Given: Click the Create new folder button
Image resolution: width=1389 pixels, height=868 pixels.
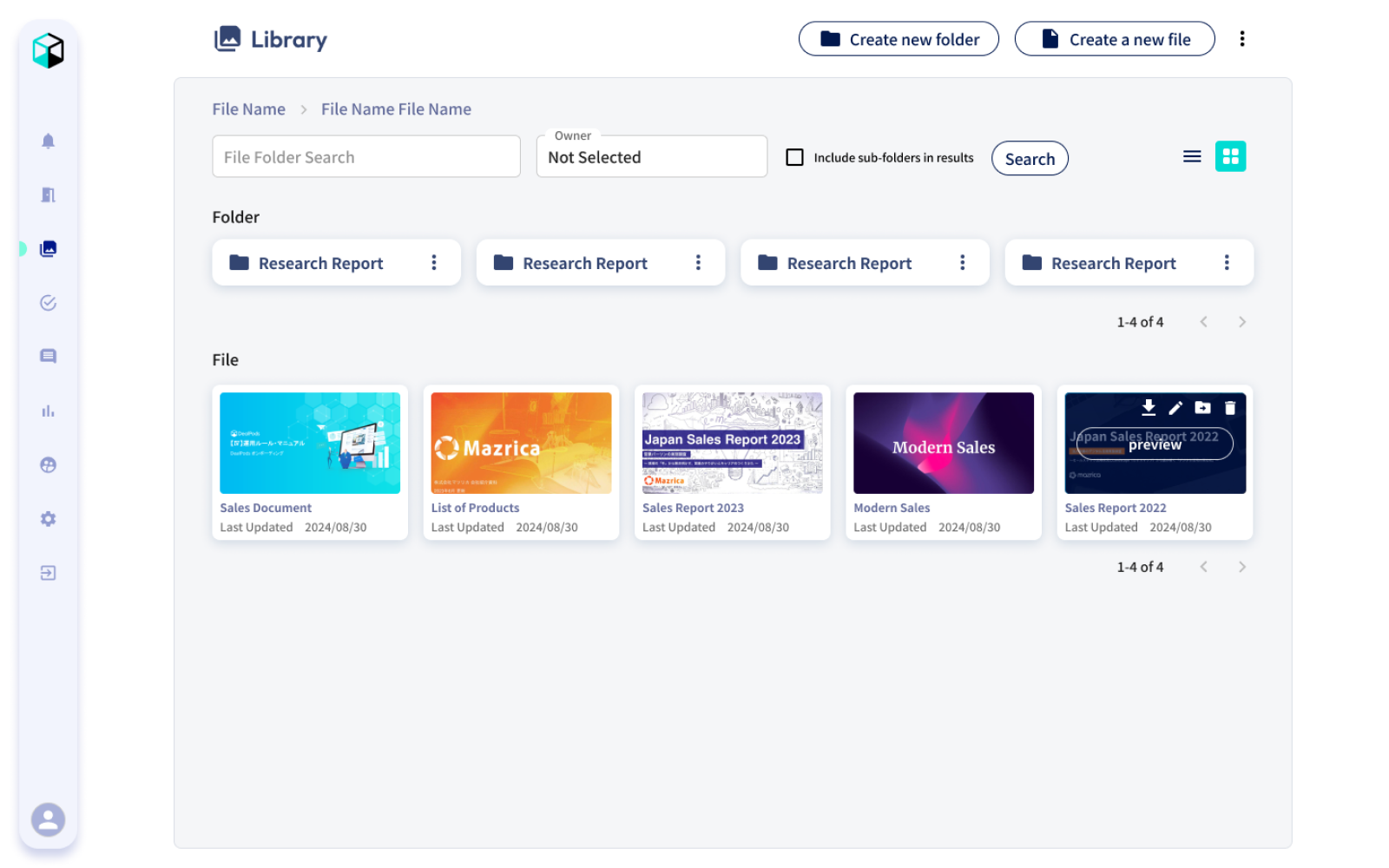Looking at the screenshot, I should coord(899,38).
